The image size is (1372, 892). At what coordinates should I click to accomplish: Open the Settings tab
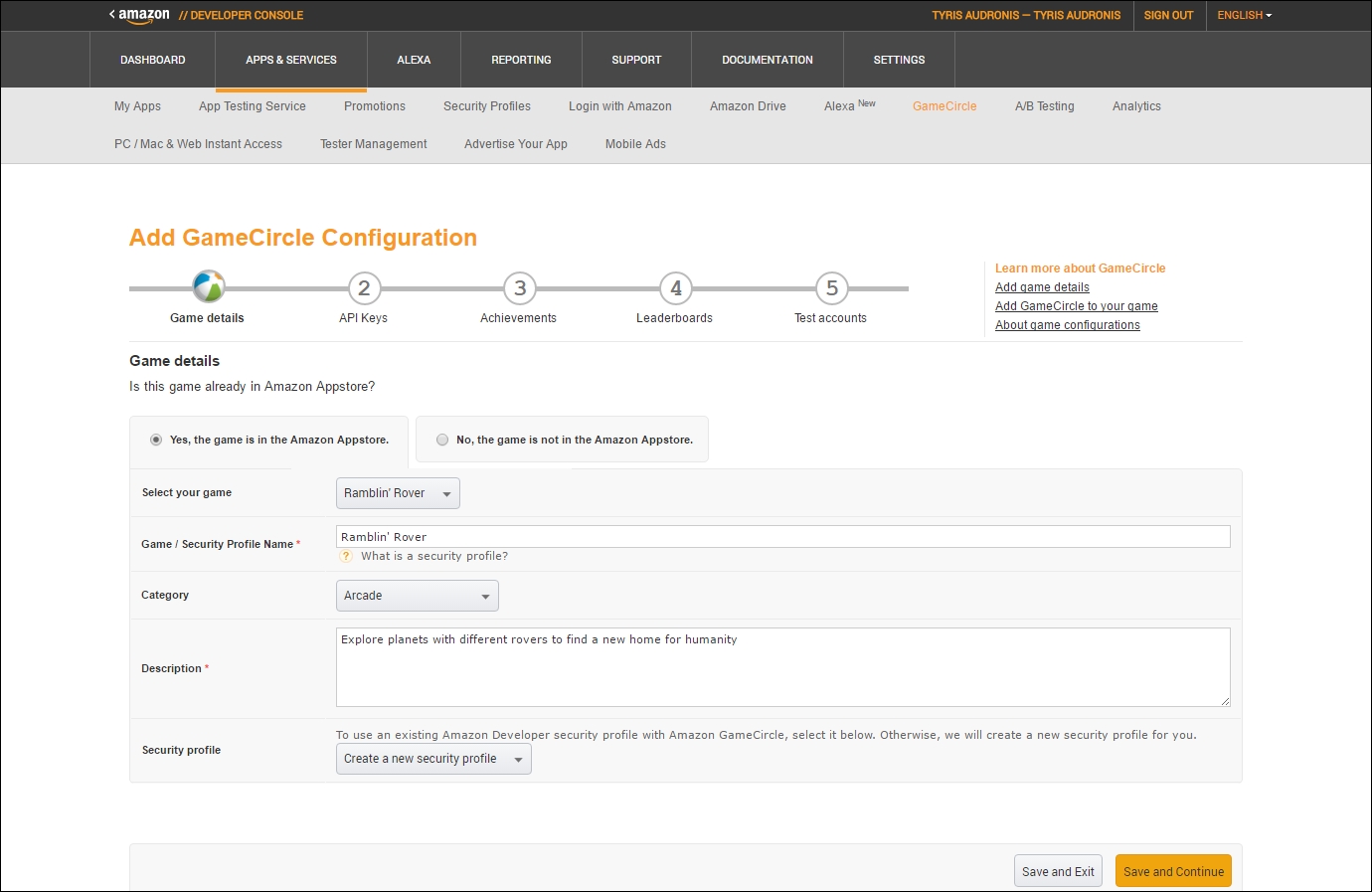coord(899,60)
